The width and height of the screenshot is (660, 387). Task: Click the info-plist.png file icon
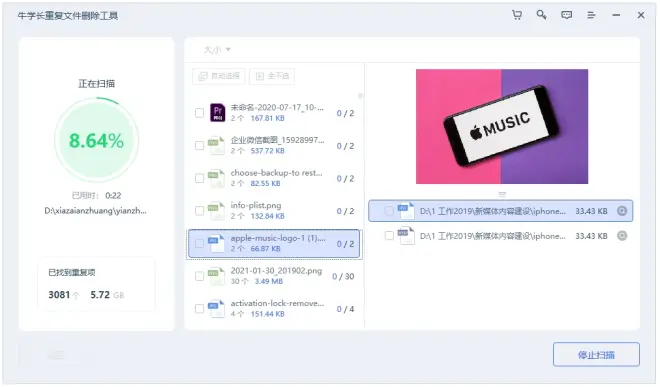[x=216, y=211]
